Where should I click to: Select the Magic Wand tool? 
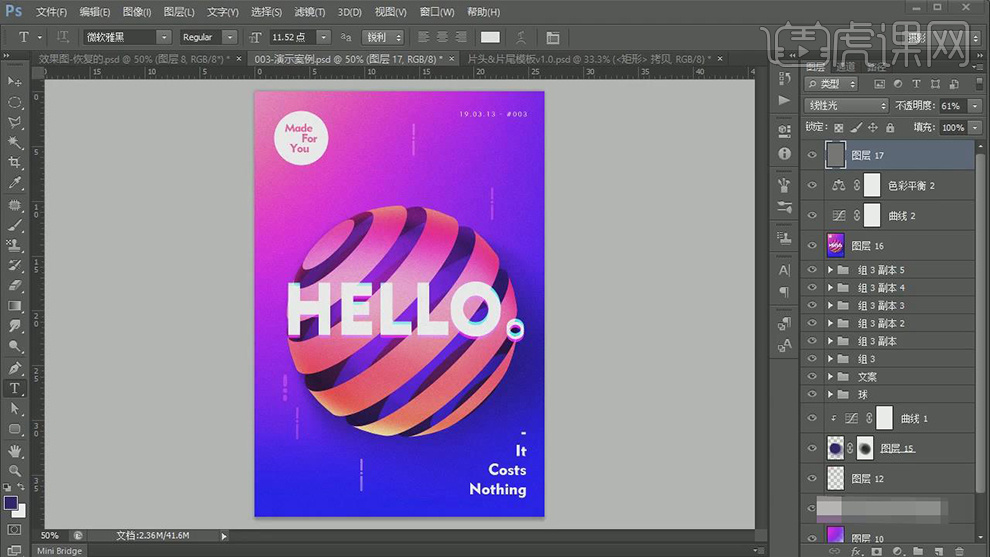14,142
